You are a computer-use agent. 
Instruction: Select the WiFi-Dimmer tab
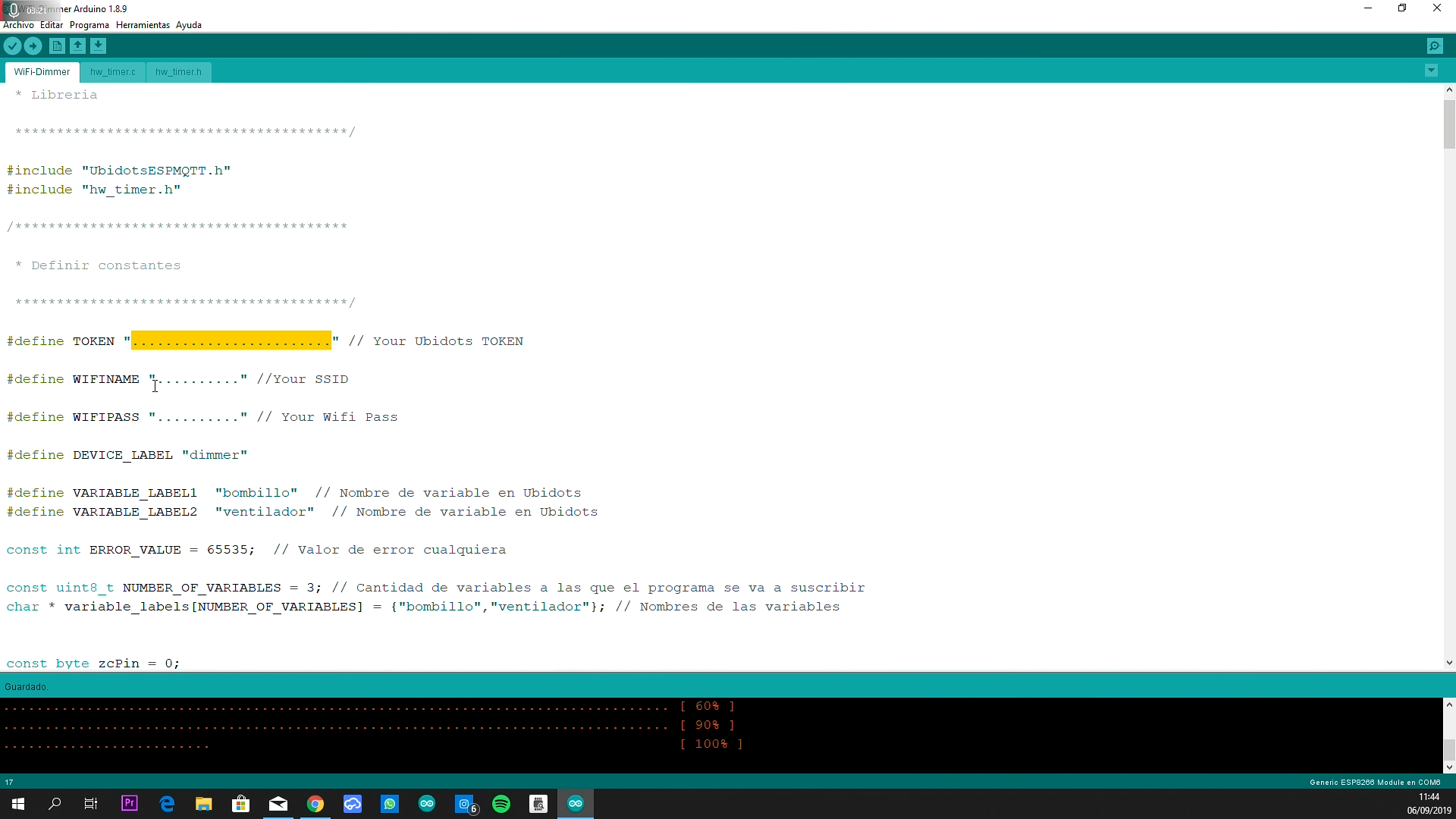tap(42, 72)
